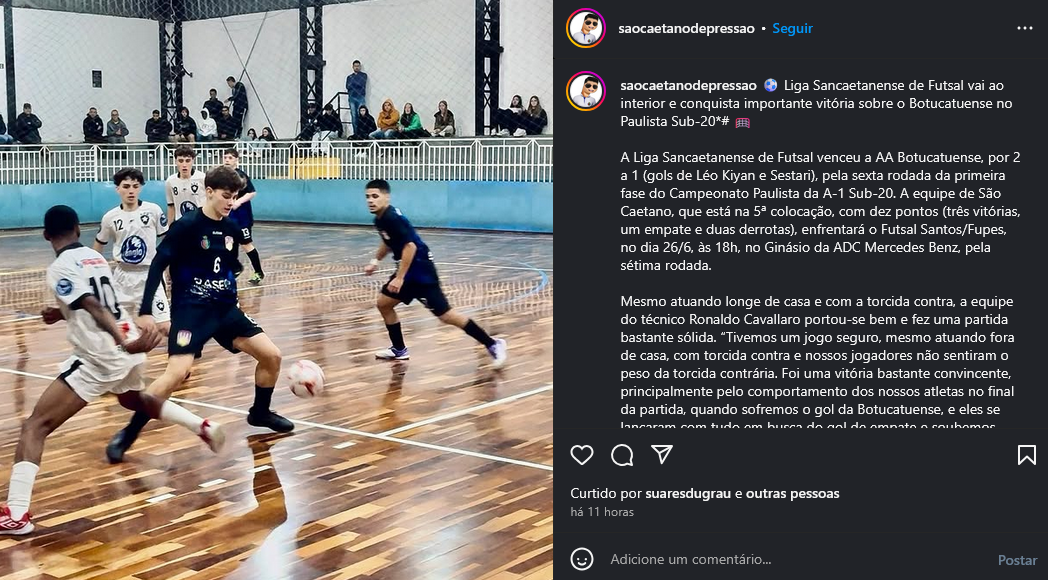Click the soccer ball emoji in caption
1048x580 pixels.
click(771, 86)
